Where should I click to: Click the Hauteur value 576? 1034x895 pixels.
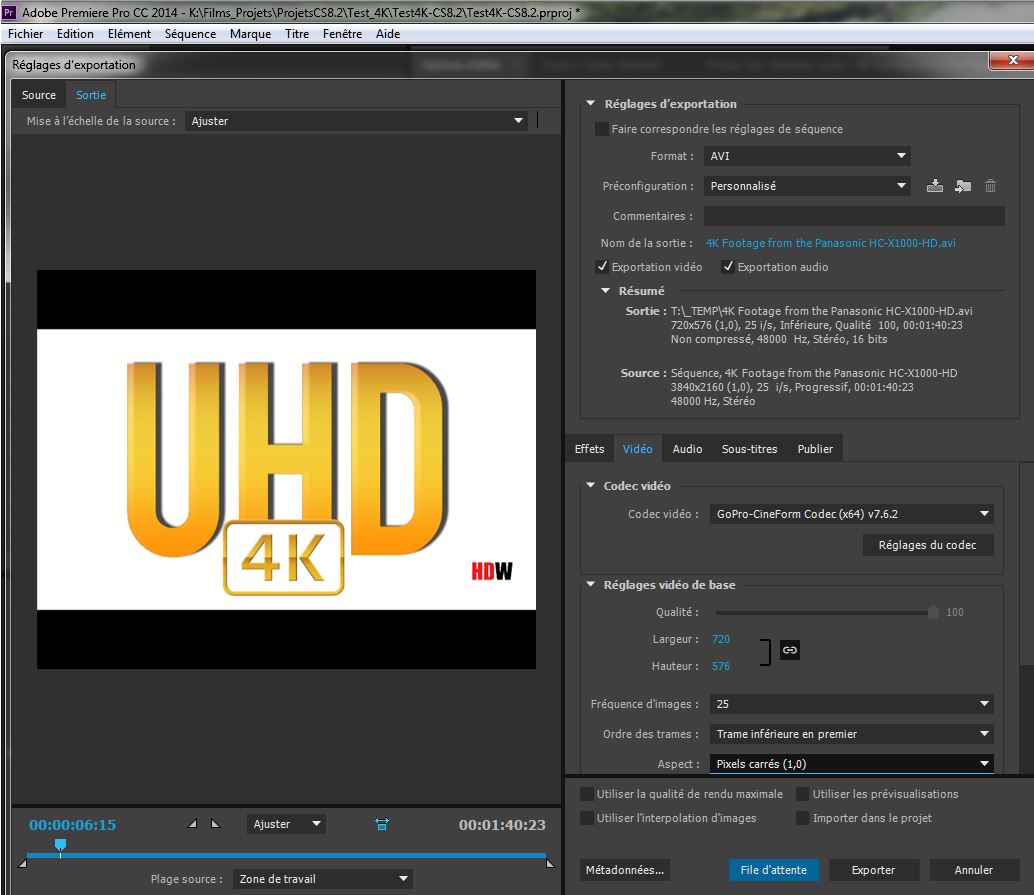[x=721, y=666]
